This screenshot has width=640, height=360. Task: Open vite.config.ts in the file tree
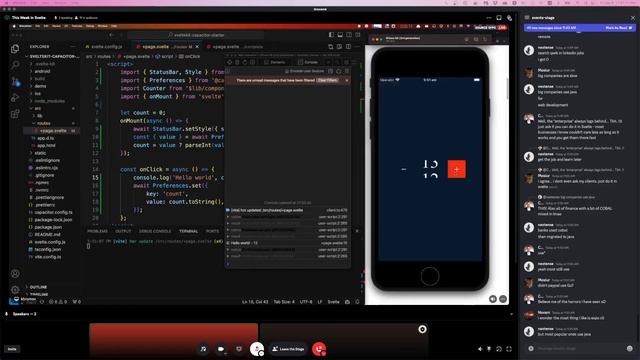(x=48, y=257)
